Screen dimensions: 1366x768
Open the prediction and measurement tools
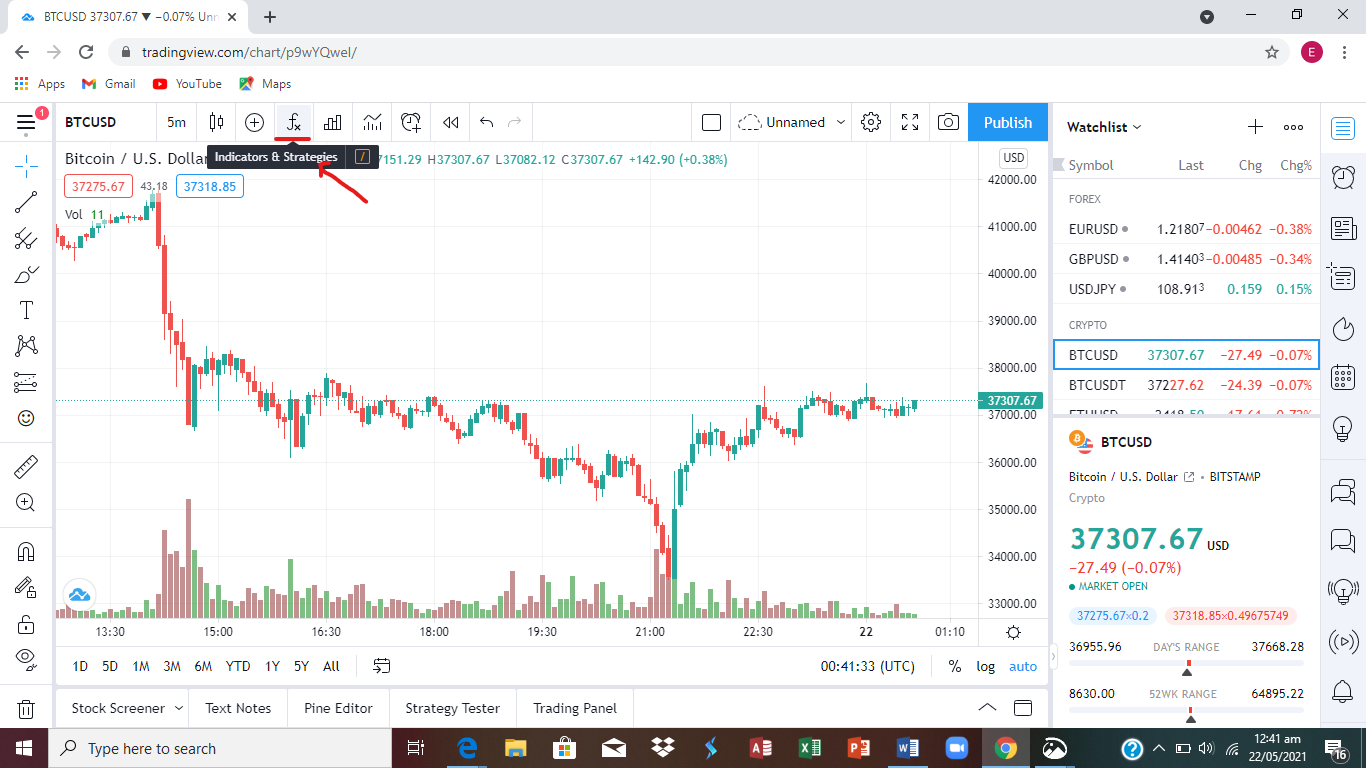(x=26, y=382)
